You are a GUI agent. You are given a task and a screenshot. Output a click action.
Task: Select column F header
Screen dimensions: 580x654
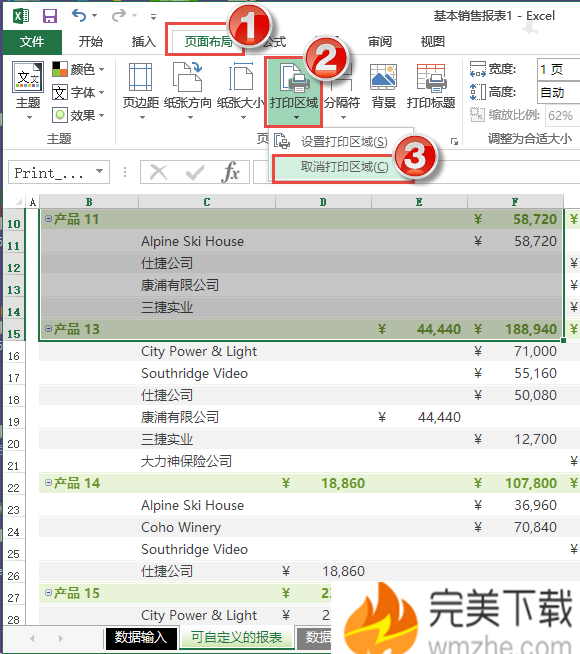(x=515, y=202)
